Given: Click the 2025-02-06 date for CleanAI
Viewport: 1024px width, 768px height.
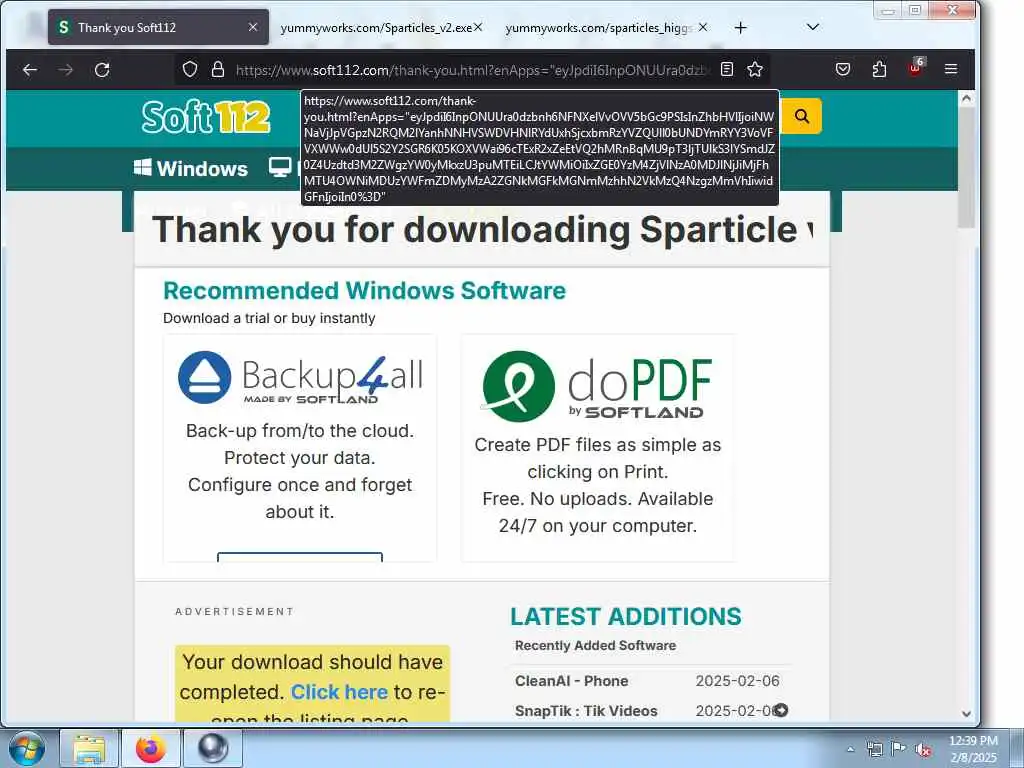Looking at the screenshot, I should [x=737, y=680].
